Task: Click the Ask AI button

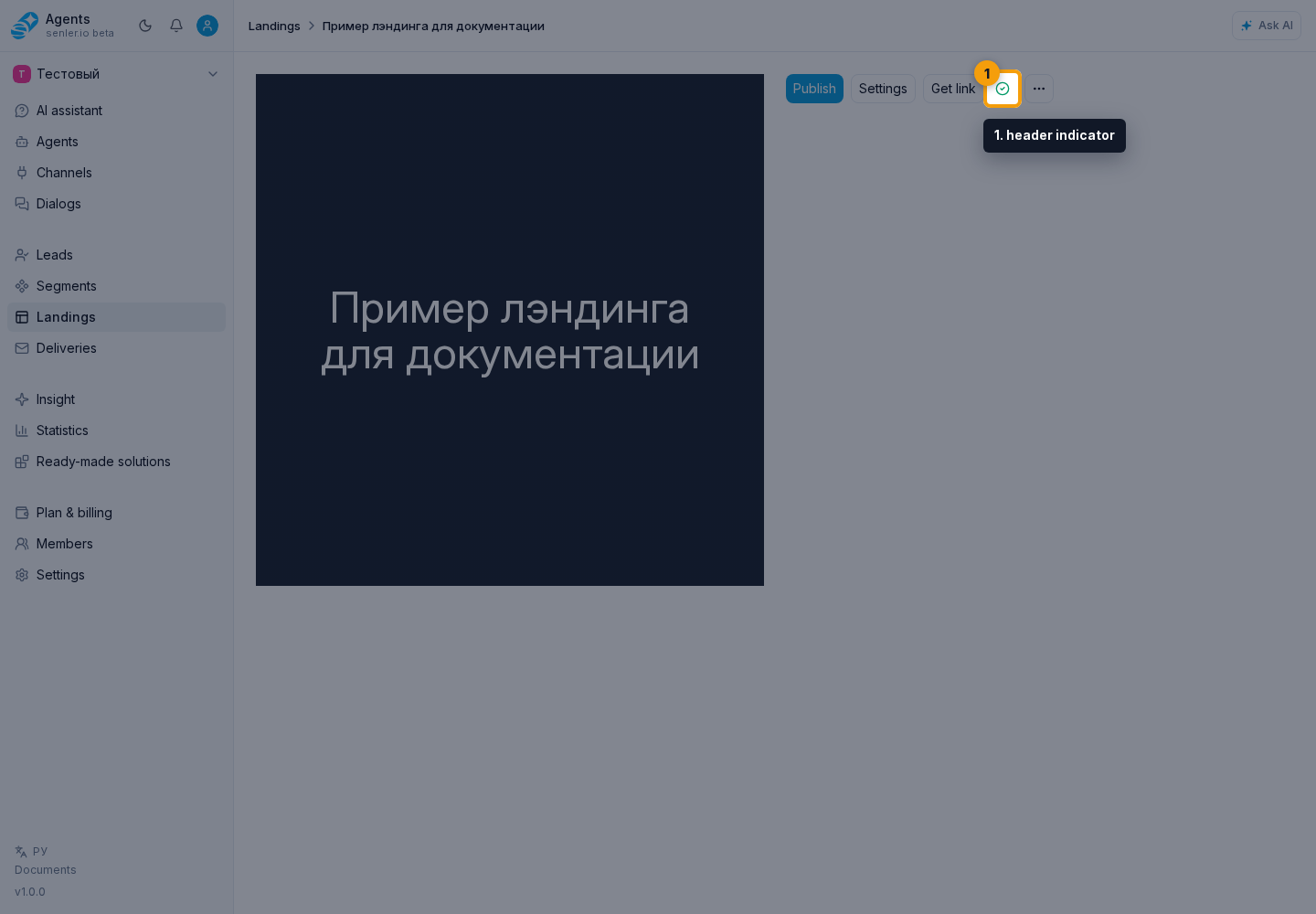Action: coord(1267,26)
